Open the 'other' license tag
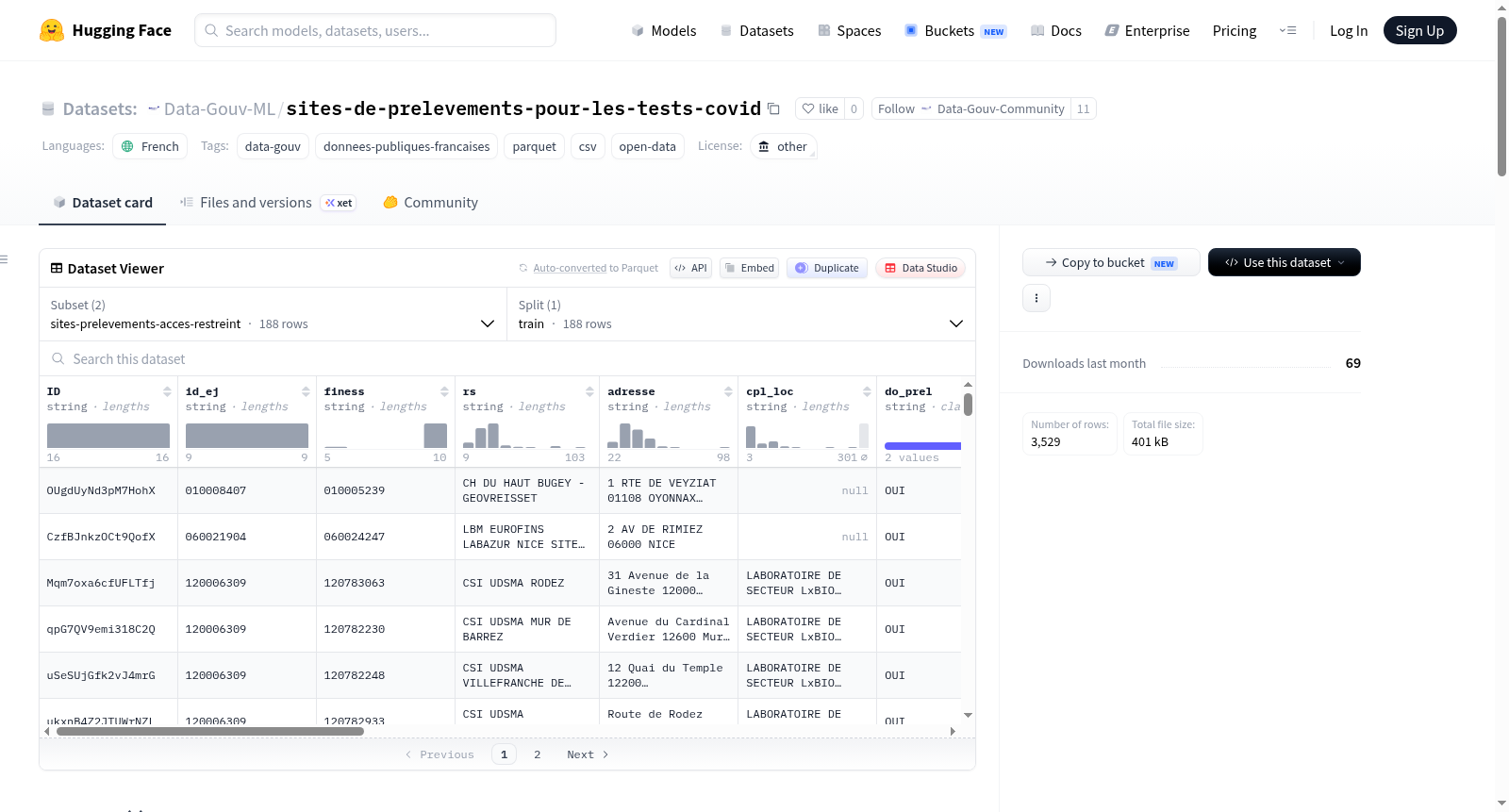Screen dimensions: 1509x812 (x=783, y=146)
